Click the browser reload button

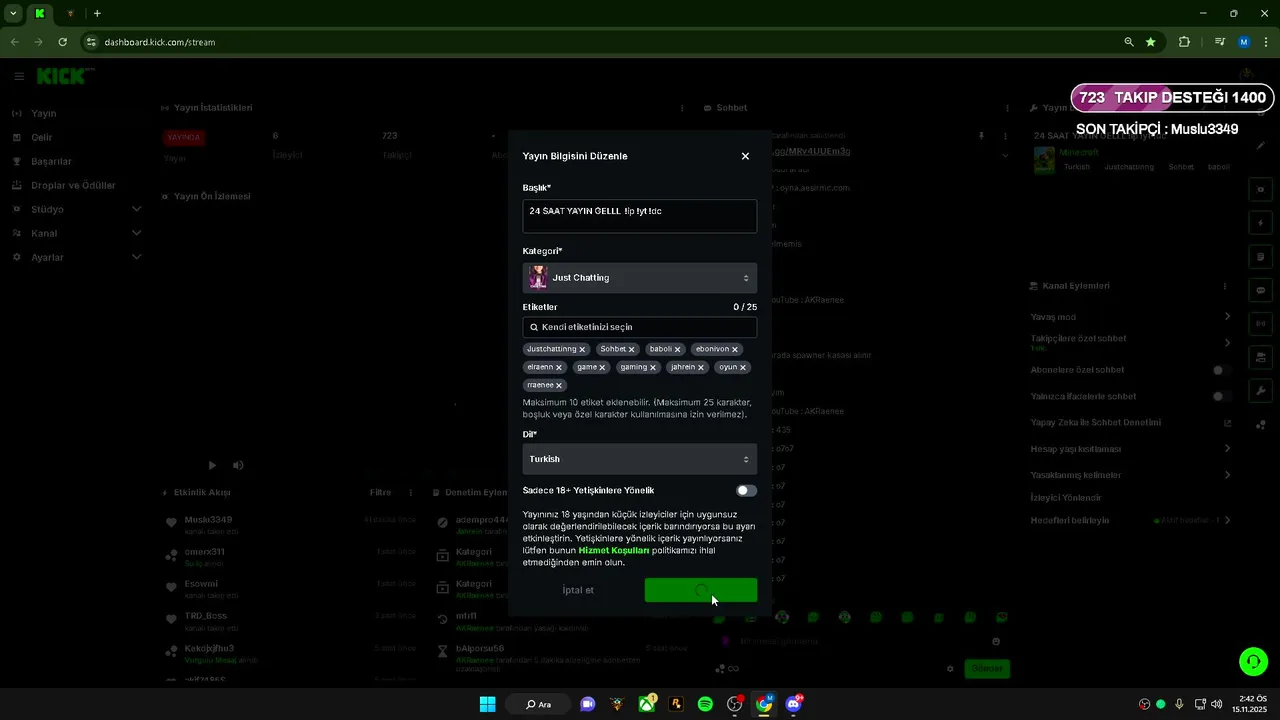pos(63,42)
